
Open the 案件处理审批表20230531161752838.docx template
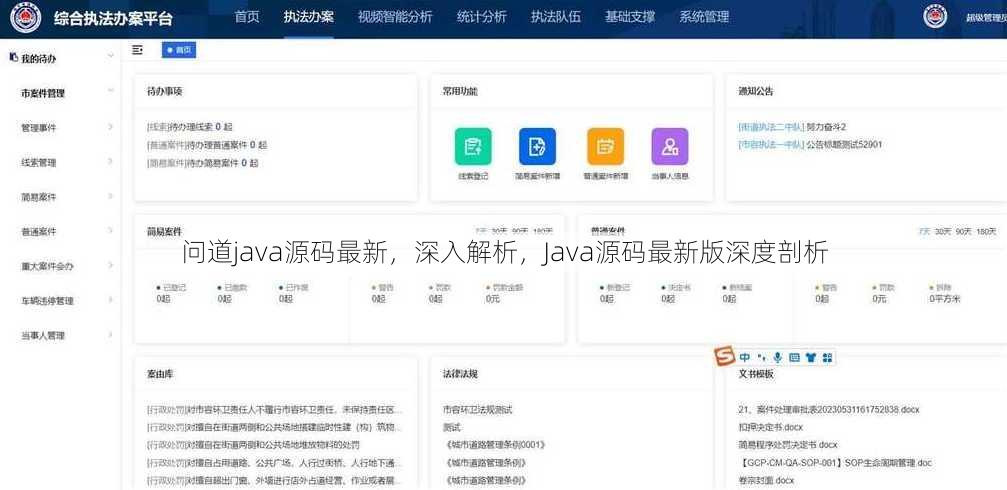(829, 409)
